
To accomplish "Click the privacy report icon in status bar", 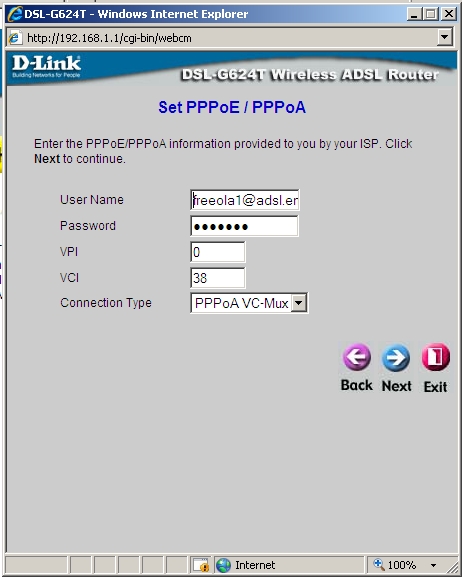I will pos(201,565).
